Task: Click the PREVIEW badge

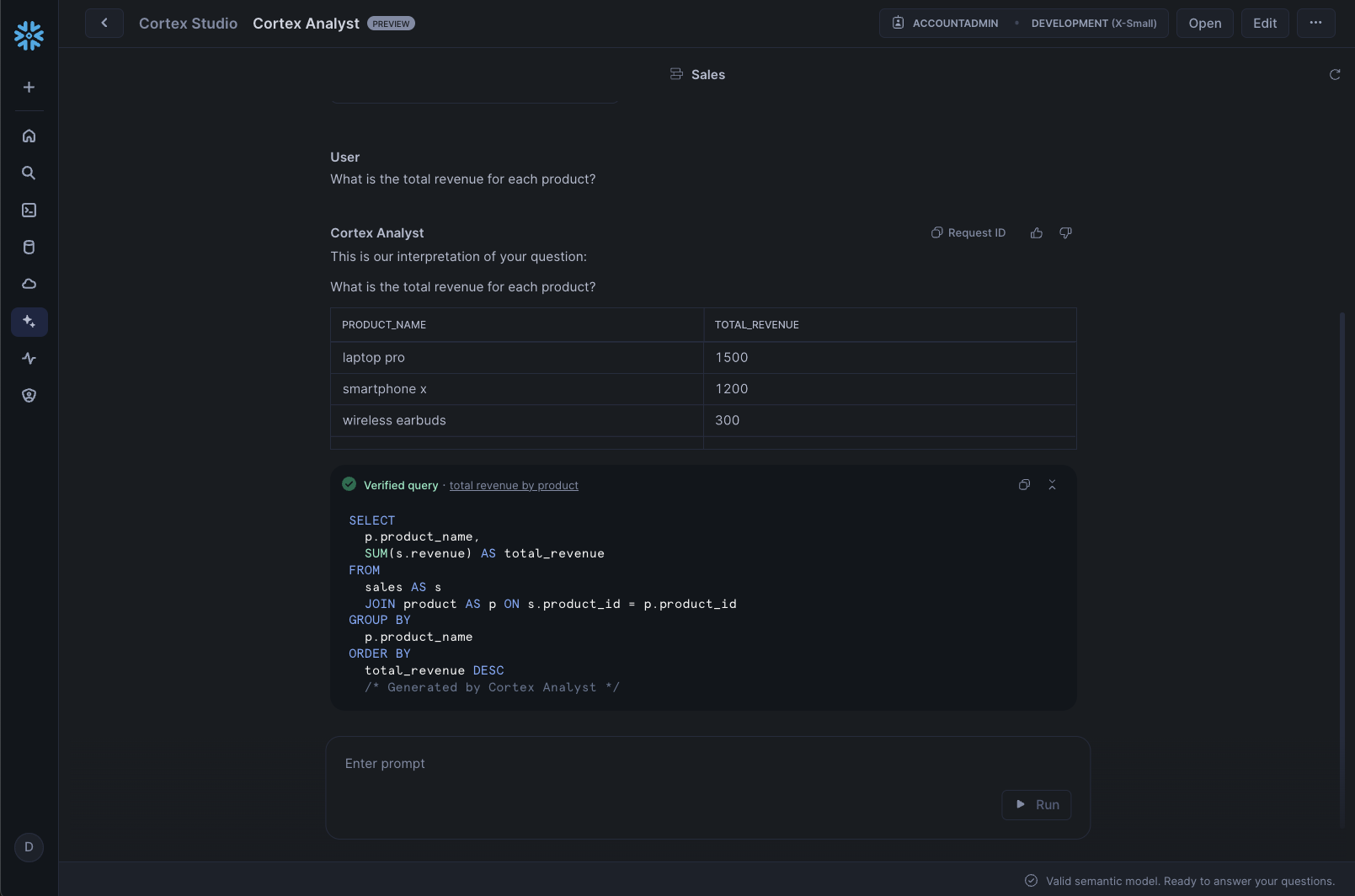Action: (x=391, y=24)
